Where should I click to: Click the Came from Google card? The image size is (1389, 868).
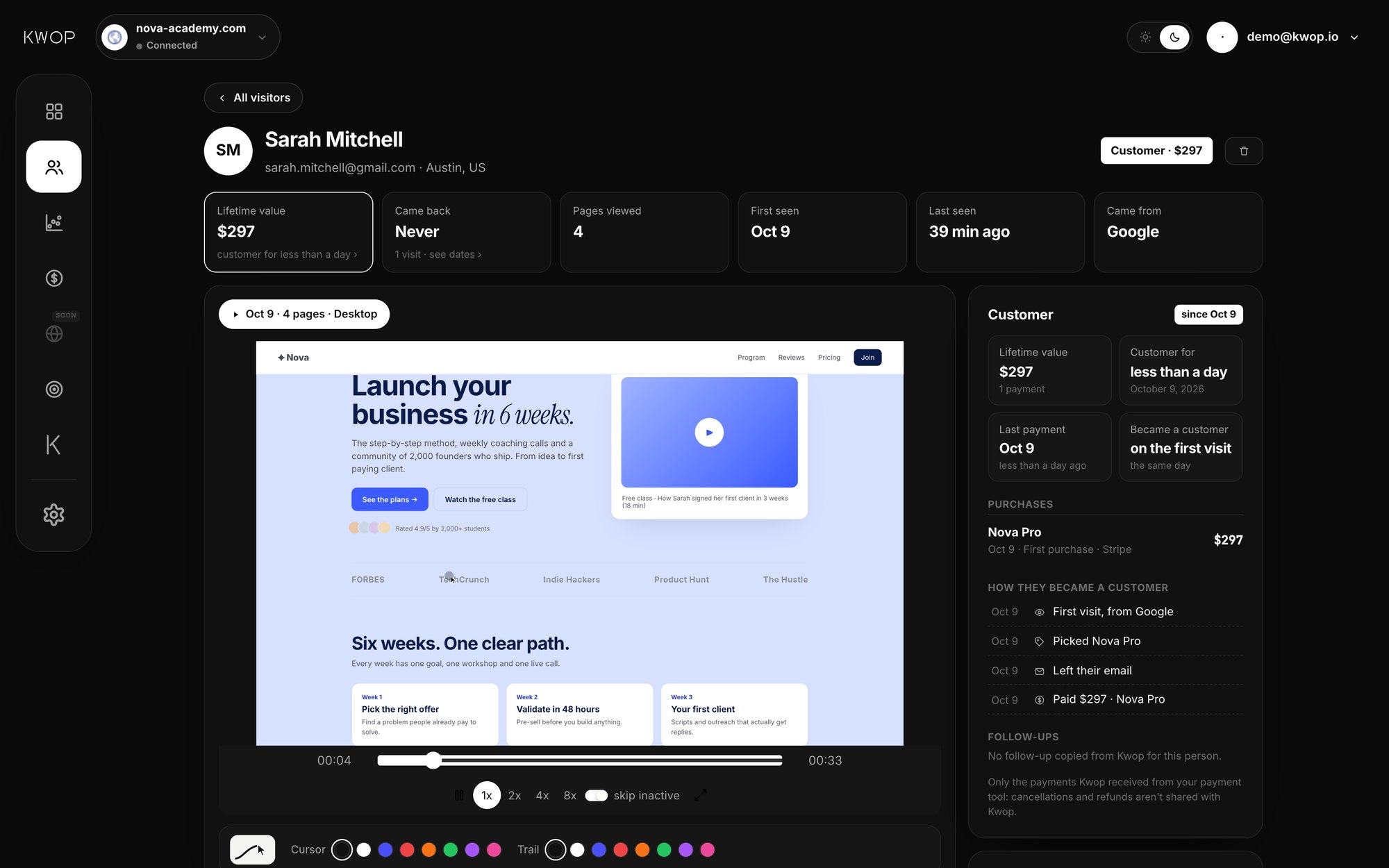point(1178,232)
